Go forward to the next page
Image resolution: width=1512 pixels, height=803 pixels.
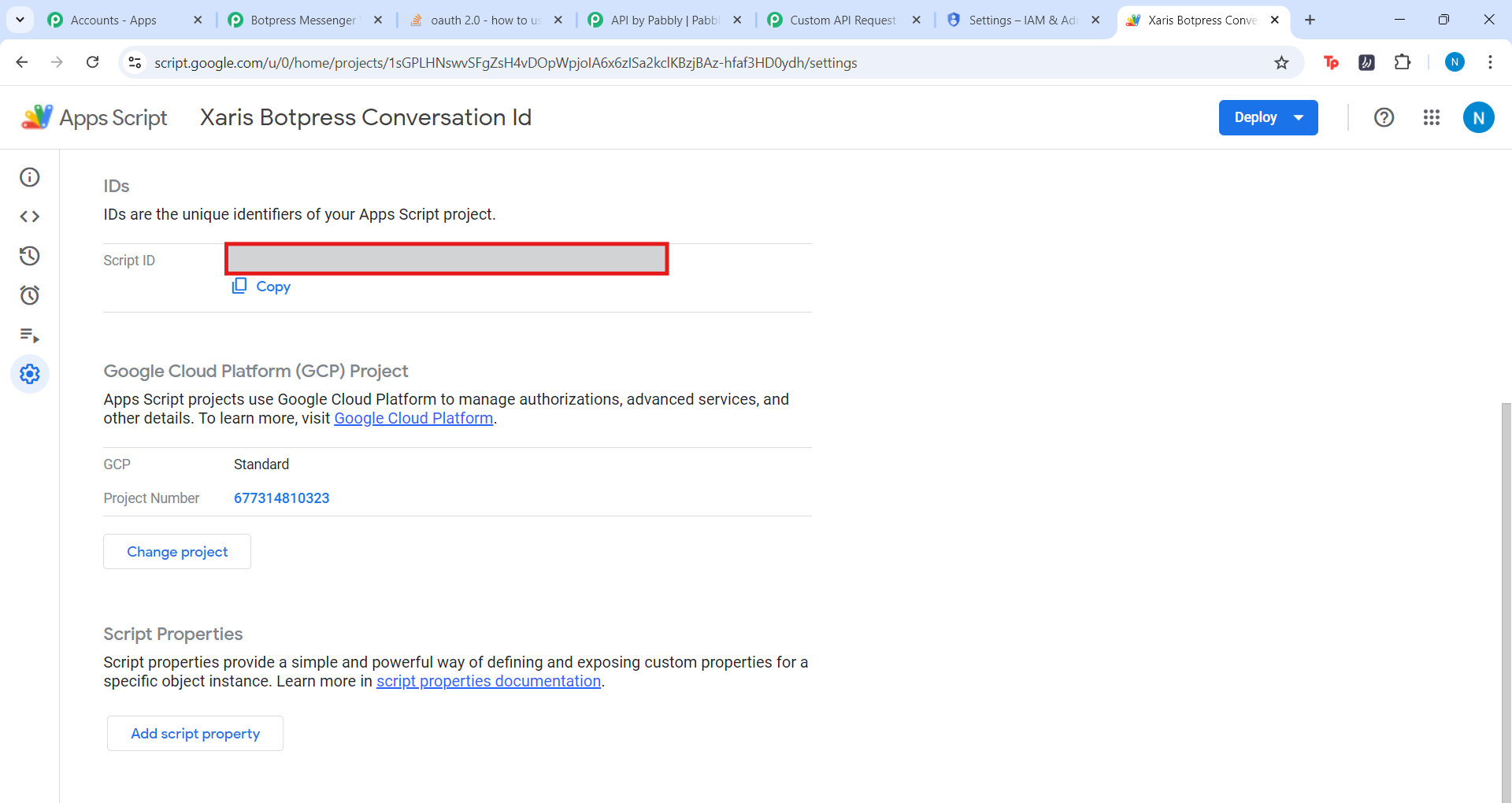57,62
